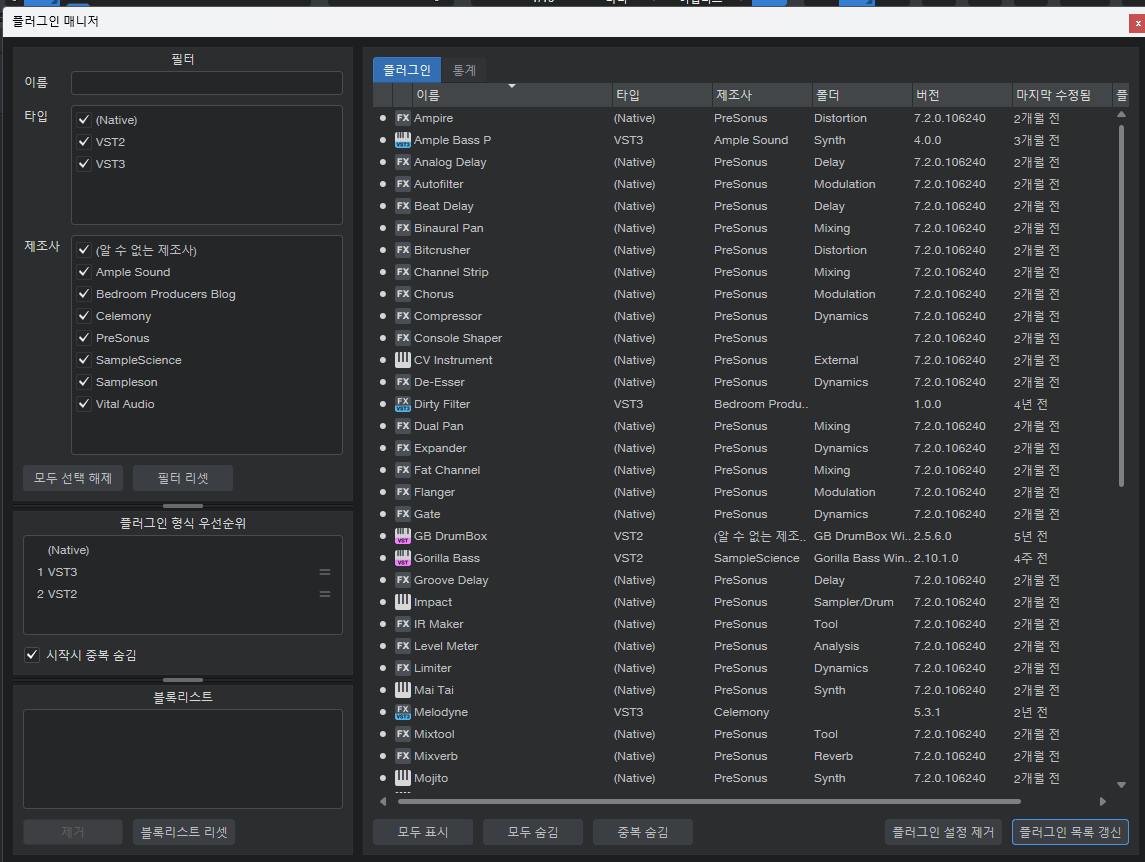This screenshot has height=862, width=1145.
Task: Click the FX icon next to Bitcrusher
Action: click(402, 250)
